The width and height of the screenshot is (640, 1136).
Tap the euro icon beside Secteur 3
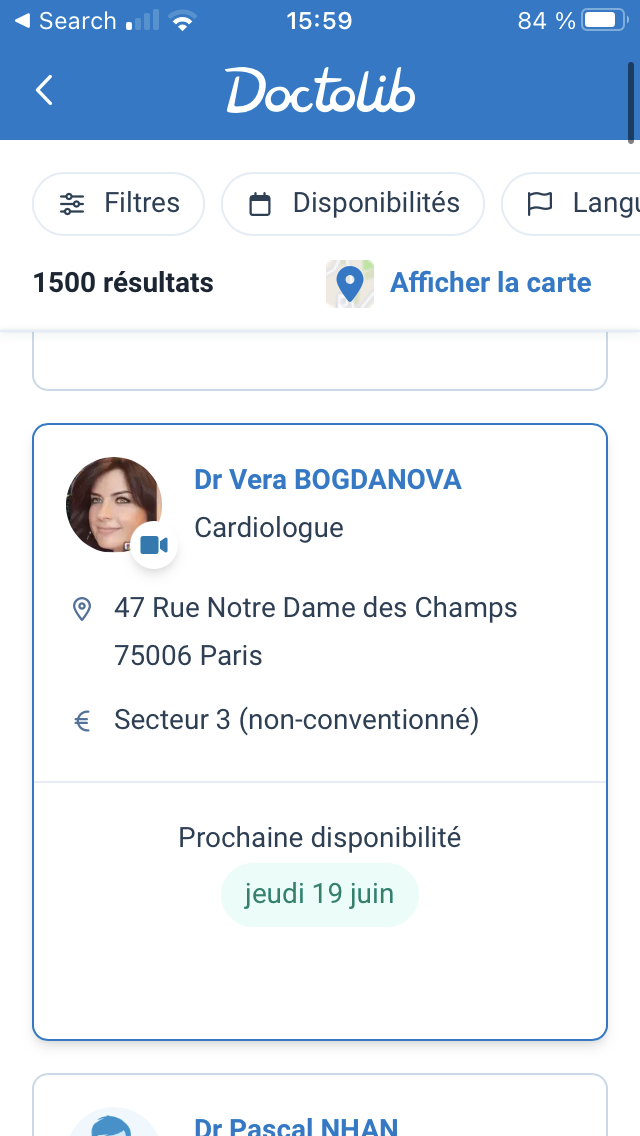pos(83,720)
